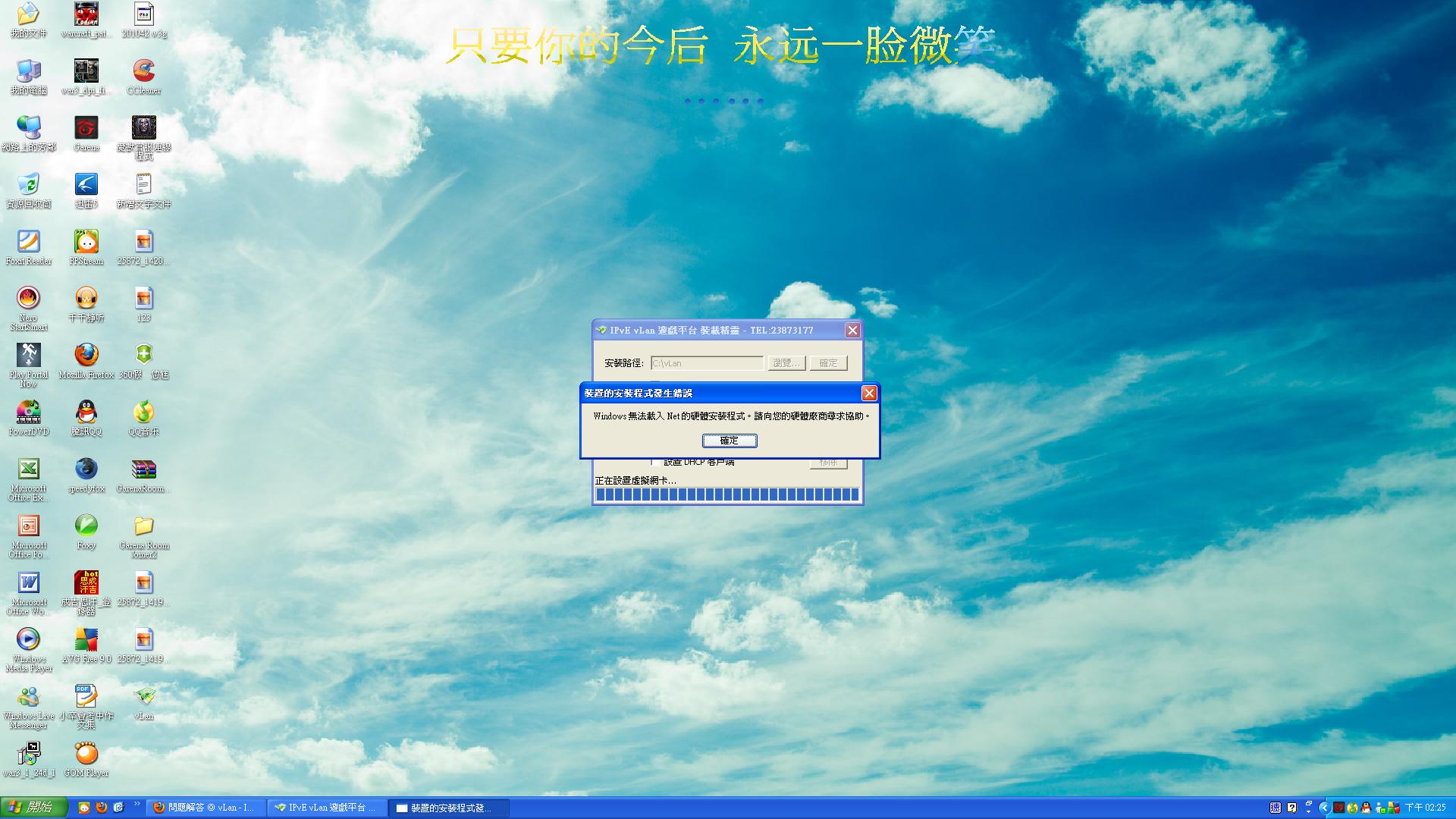Image resolution: width=1456 pixels, height=819 pixels.
Task: Click the install path field showing C:\vLan
Action: point(707,363)
